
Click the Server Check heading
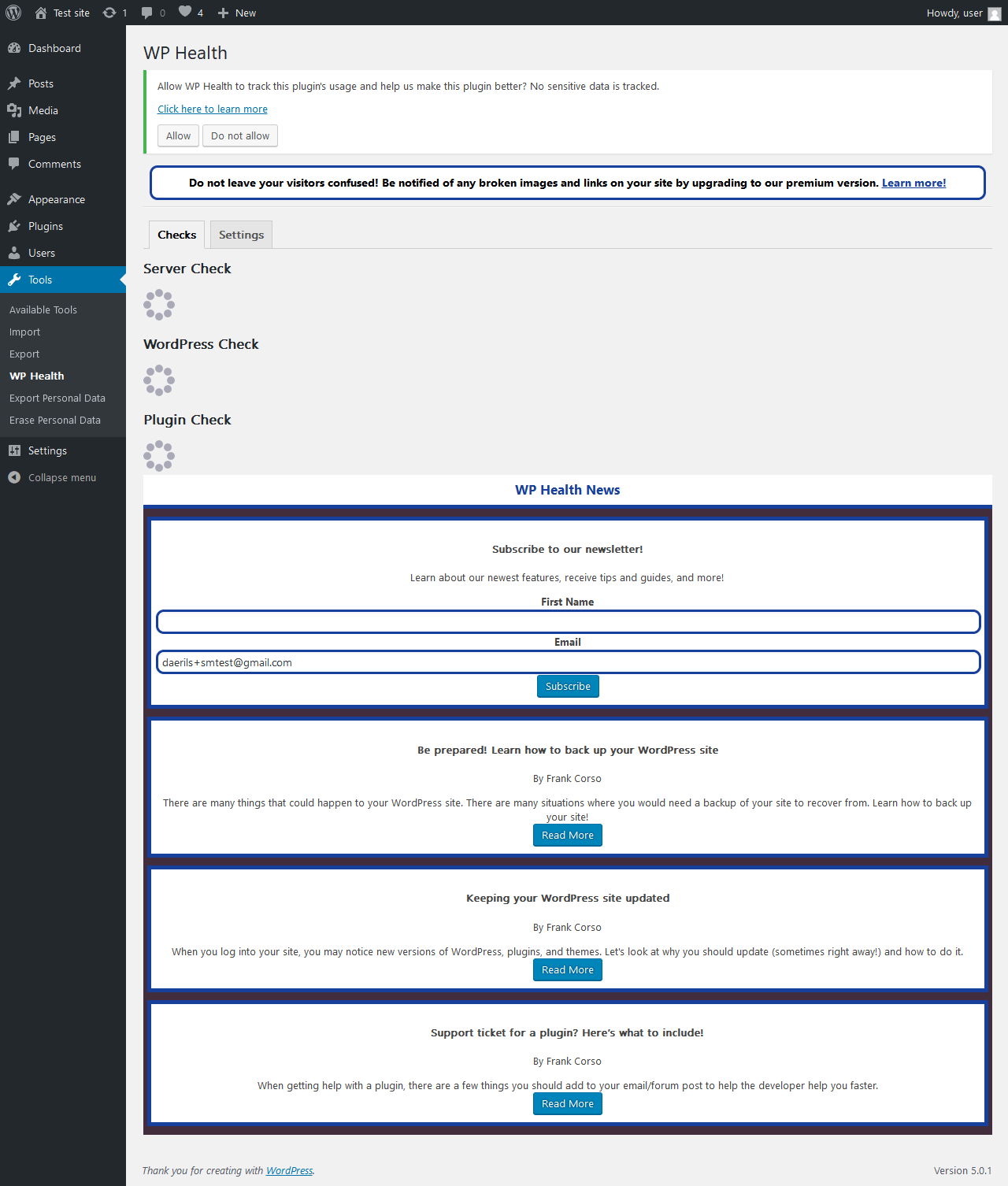pyautogui.click(x=187, y=269)
